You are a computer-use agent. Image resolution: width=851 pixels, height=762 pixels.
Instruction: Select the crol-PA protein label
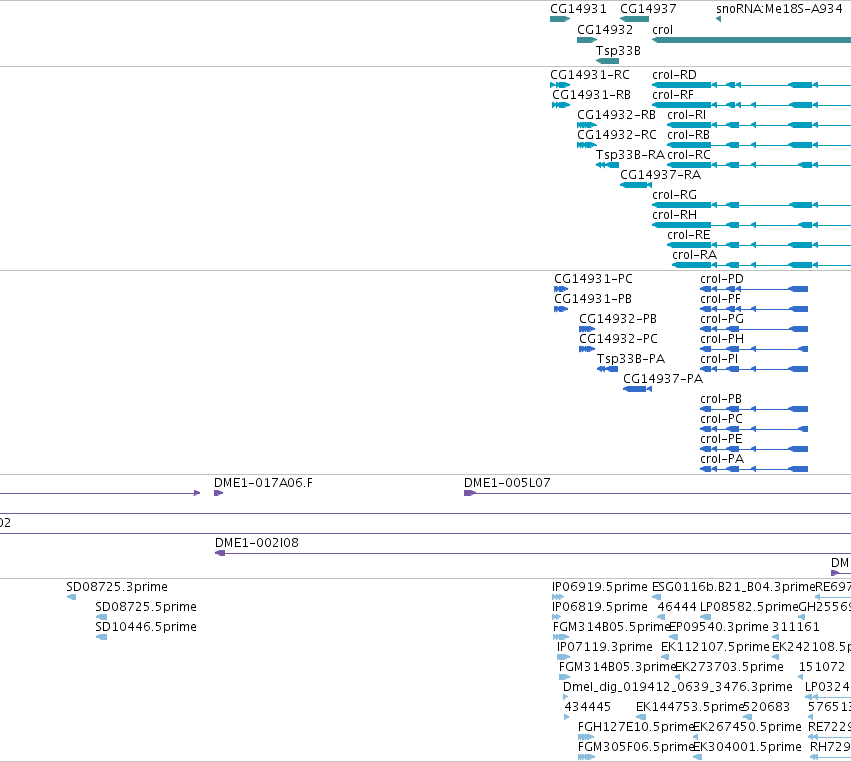pos(722,459)
